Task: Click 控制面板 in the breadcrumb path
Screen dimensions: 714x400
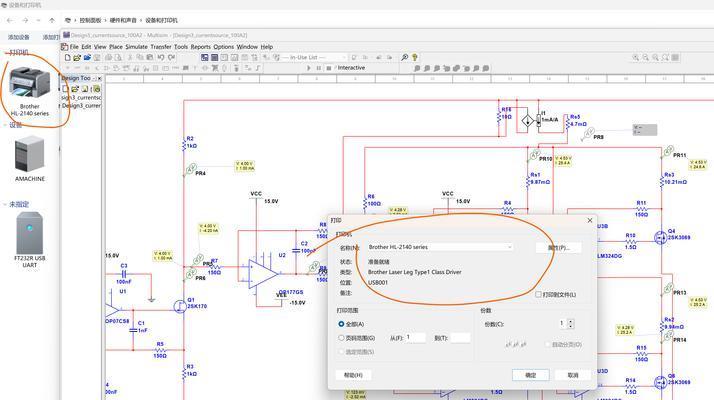Action: click(90, 21)
